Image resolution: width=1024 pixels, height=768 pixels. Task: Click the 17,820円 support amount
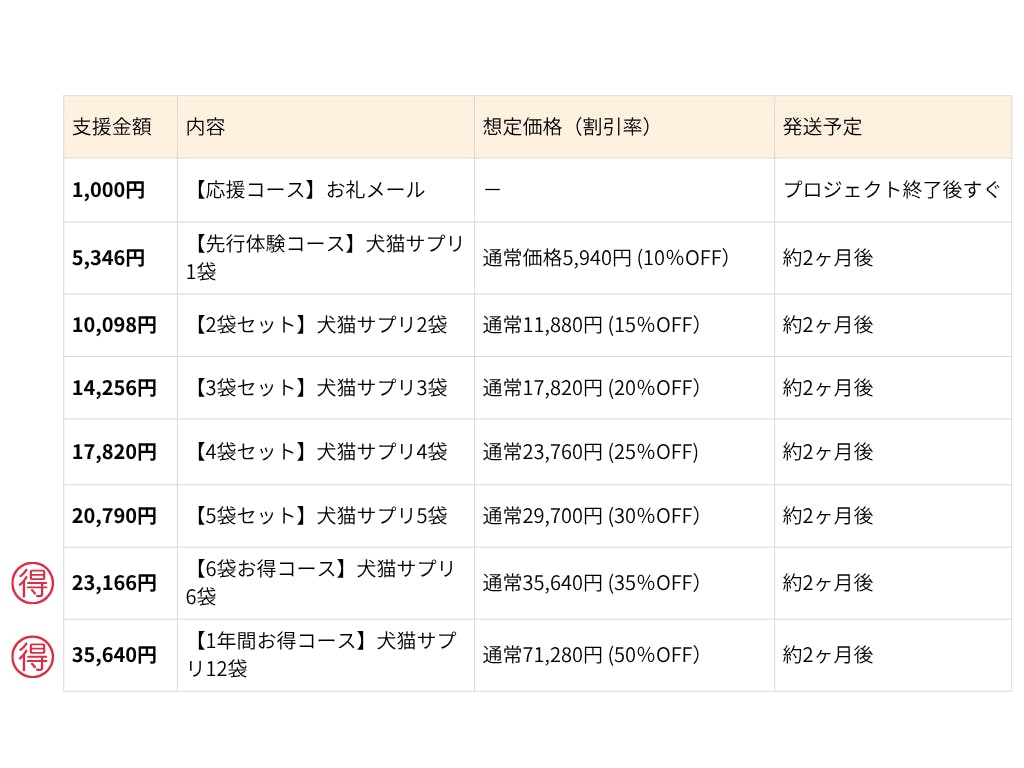pos(114,452)
